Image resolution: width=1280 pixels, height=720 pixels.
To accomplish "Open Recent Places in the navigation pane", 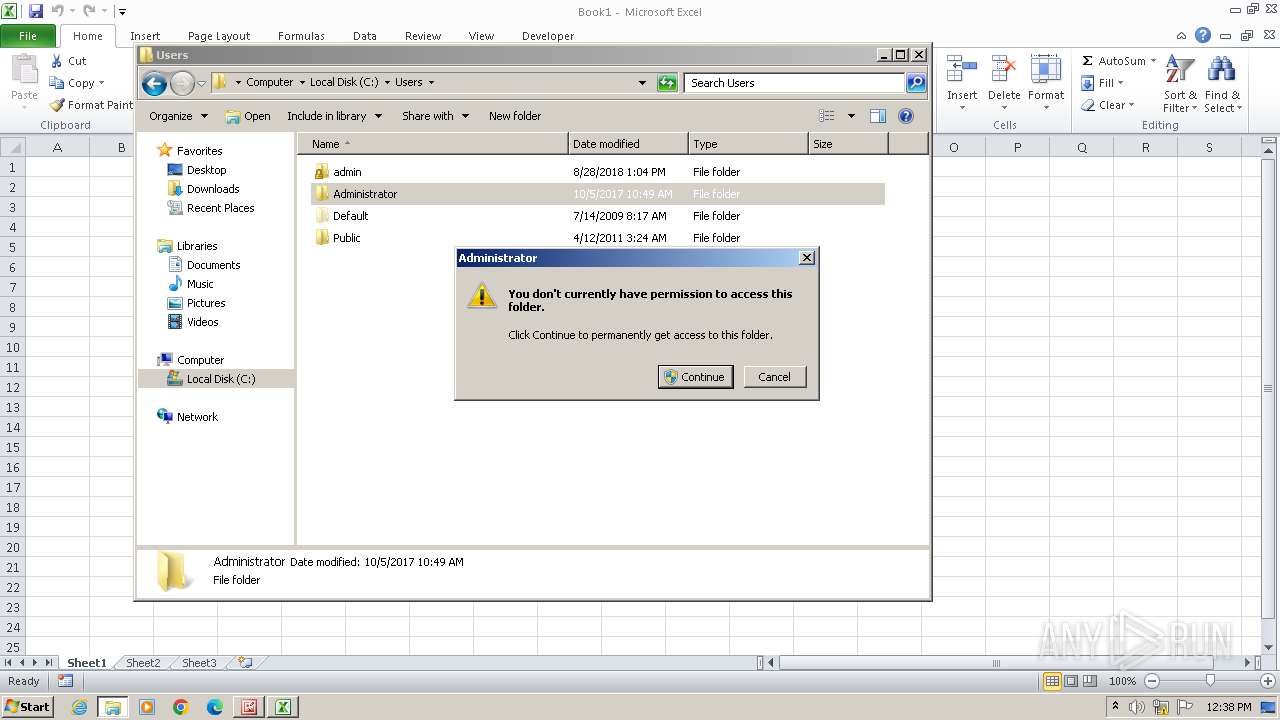I will pyautogui.click(x=220, y=208).
